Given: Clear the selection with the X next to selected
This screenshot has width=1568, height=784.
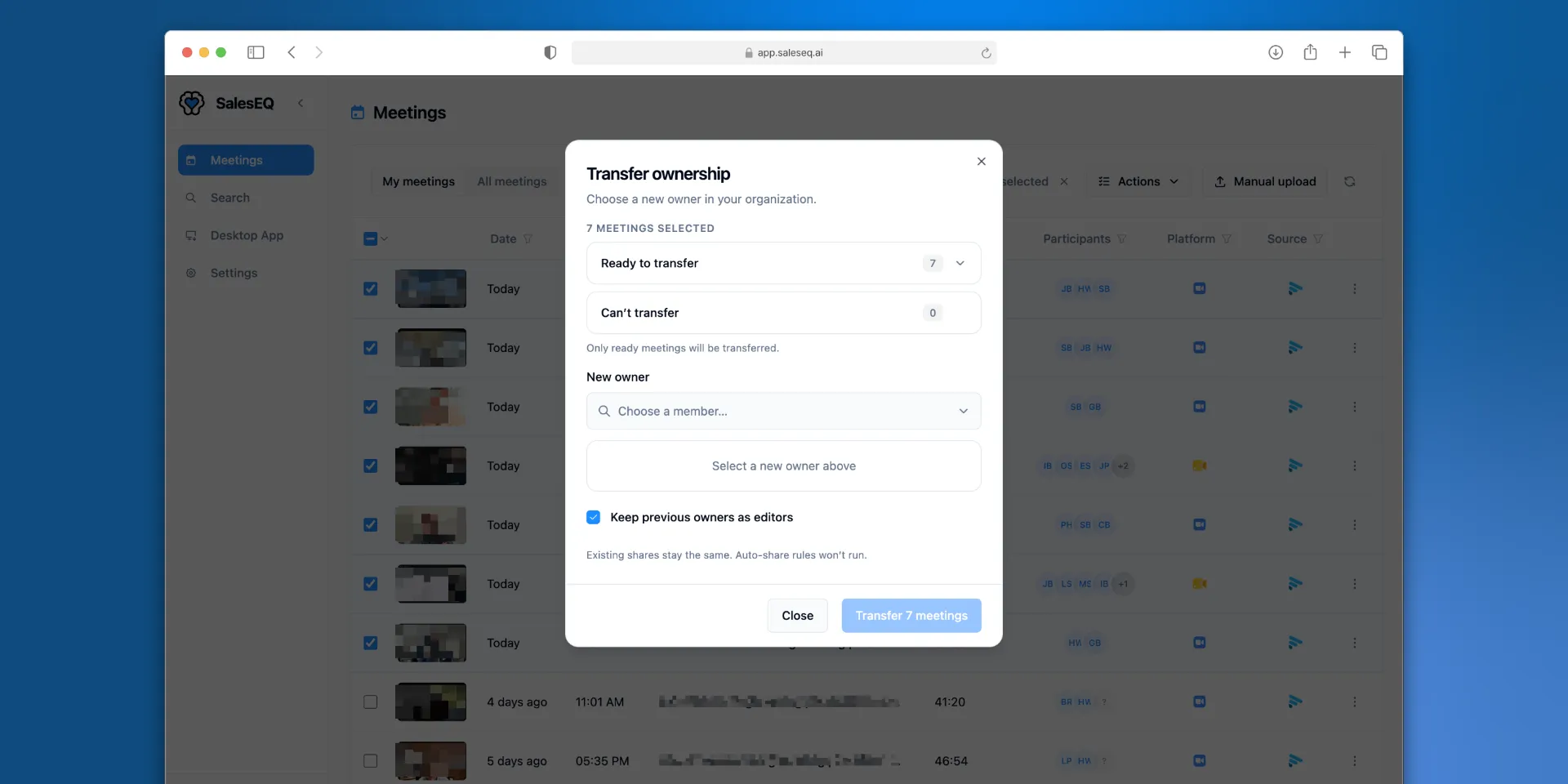Looking at the screenshot, I should [1064, 181].
